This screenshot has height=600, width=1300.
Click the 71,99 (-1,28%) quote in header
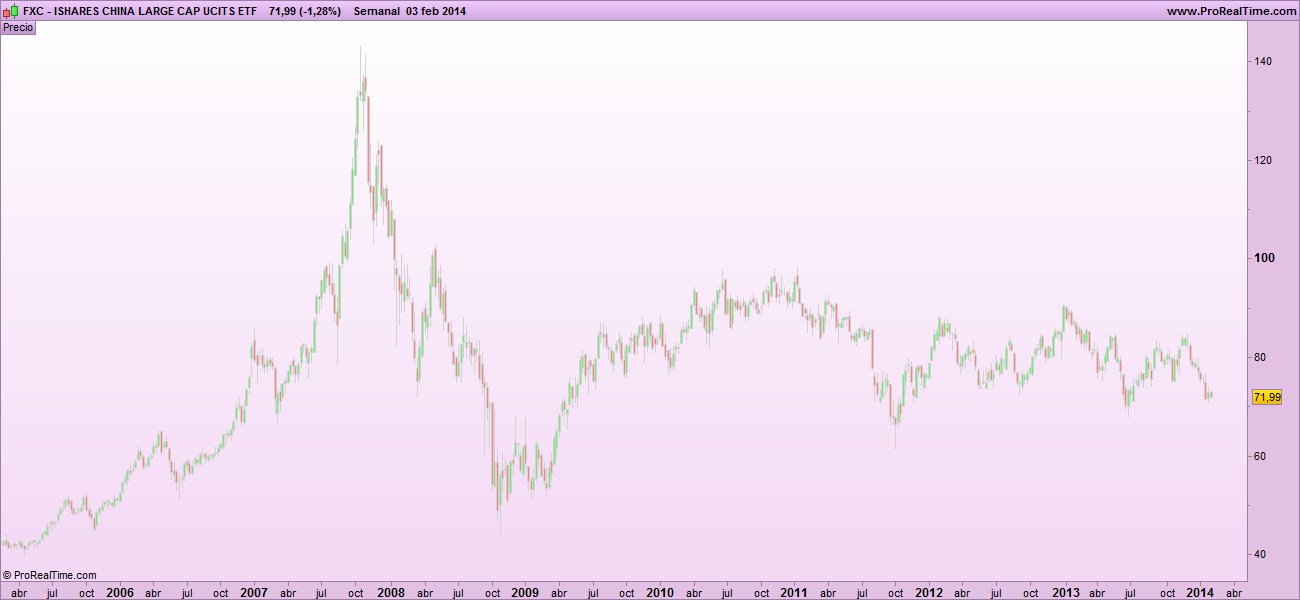click(x=306, y=11)
